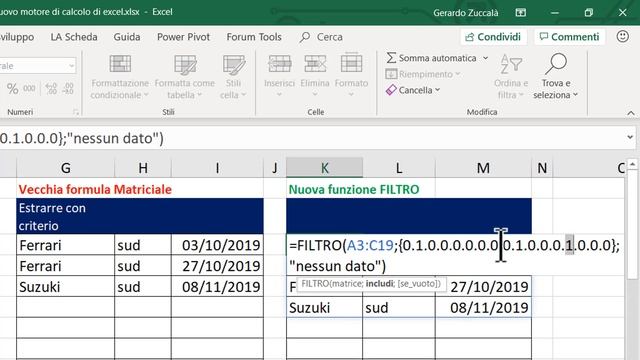Click 'Nuova funzione FILTRO' heading cell
This screenshot has height=360, width=640.
pos(354,189)
